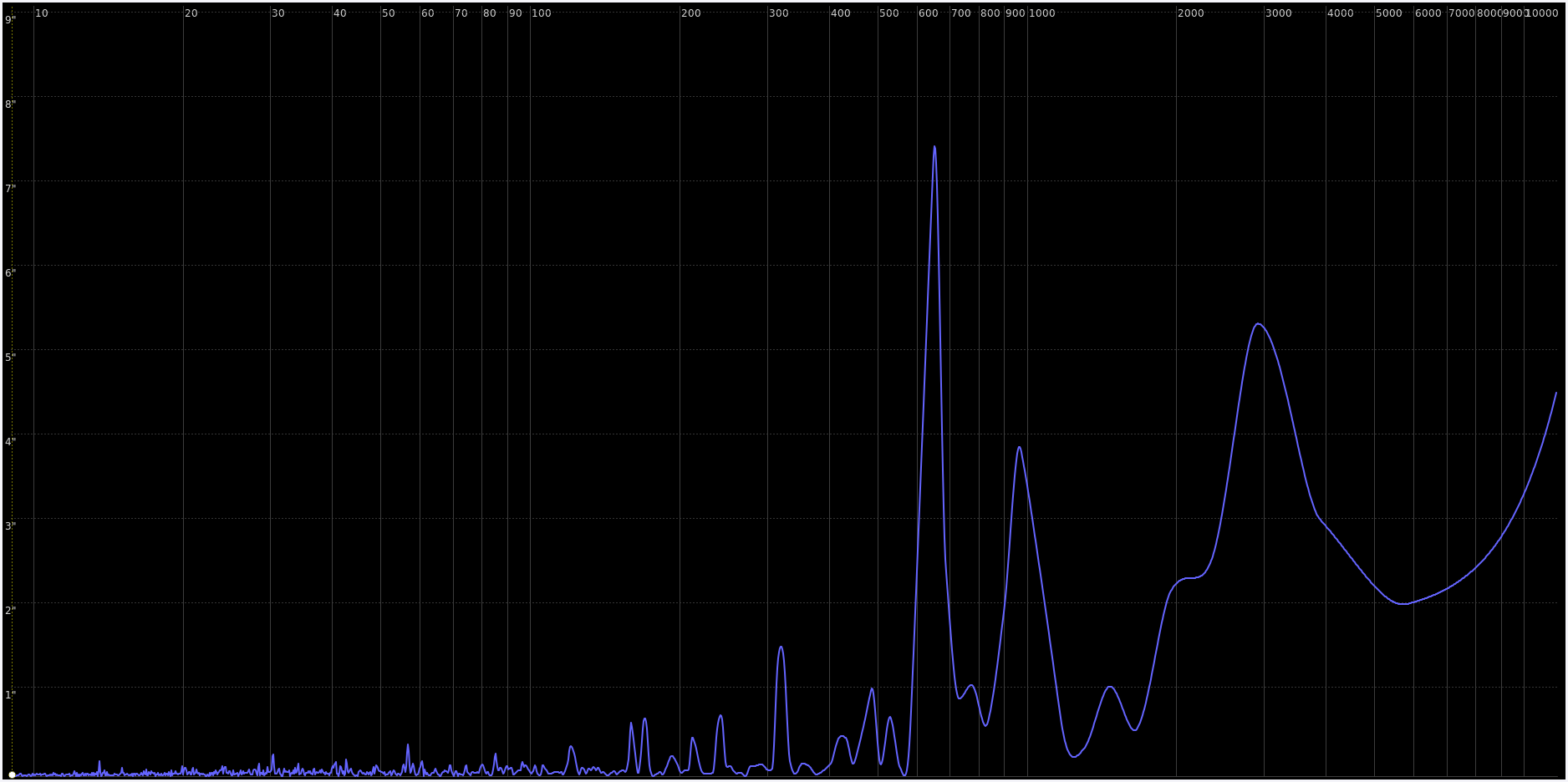Click the white origin marker dot

pos(12,775)
